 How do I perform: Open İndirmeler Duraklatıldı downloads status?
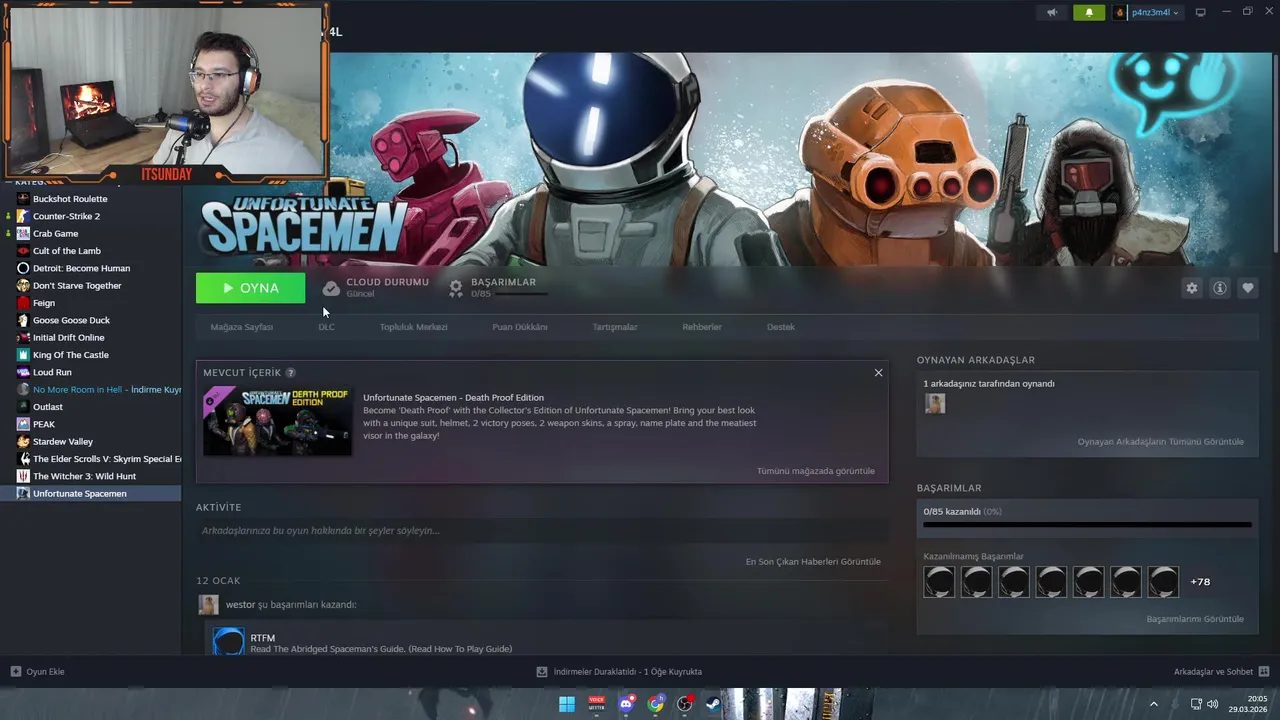619,672
